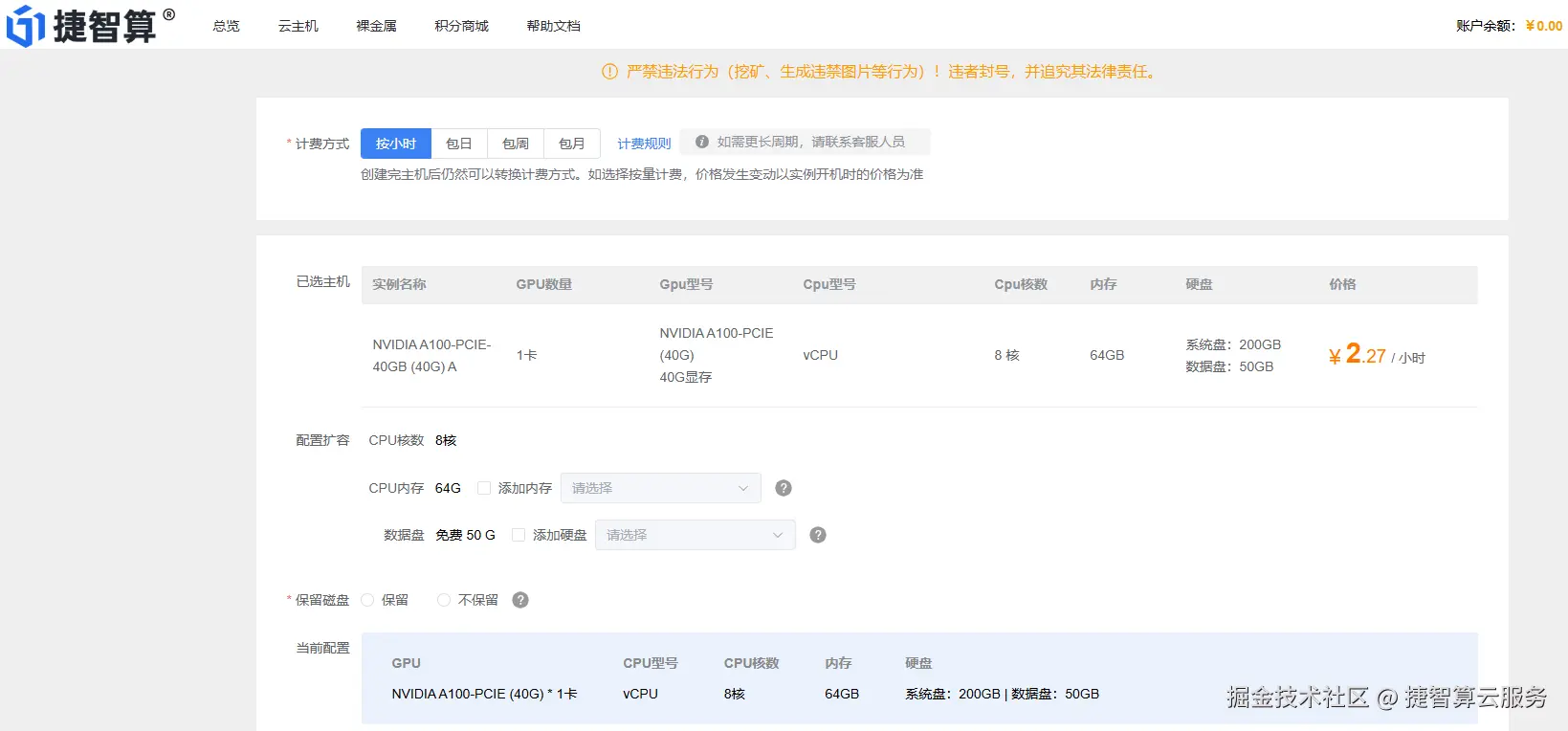The image size is (1568, 731).
Task: Enable the 添加内存 checkbox
Action: (x=484, y=488)
